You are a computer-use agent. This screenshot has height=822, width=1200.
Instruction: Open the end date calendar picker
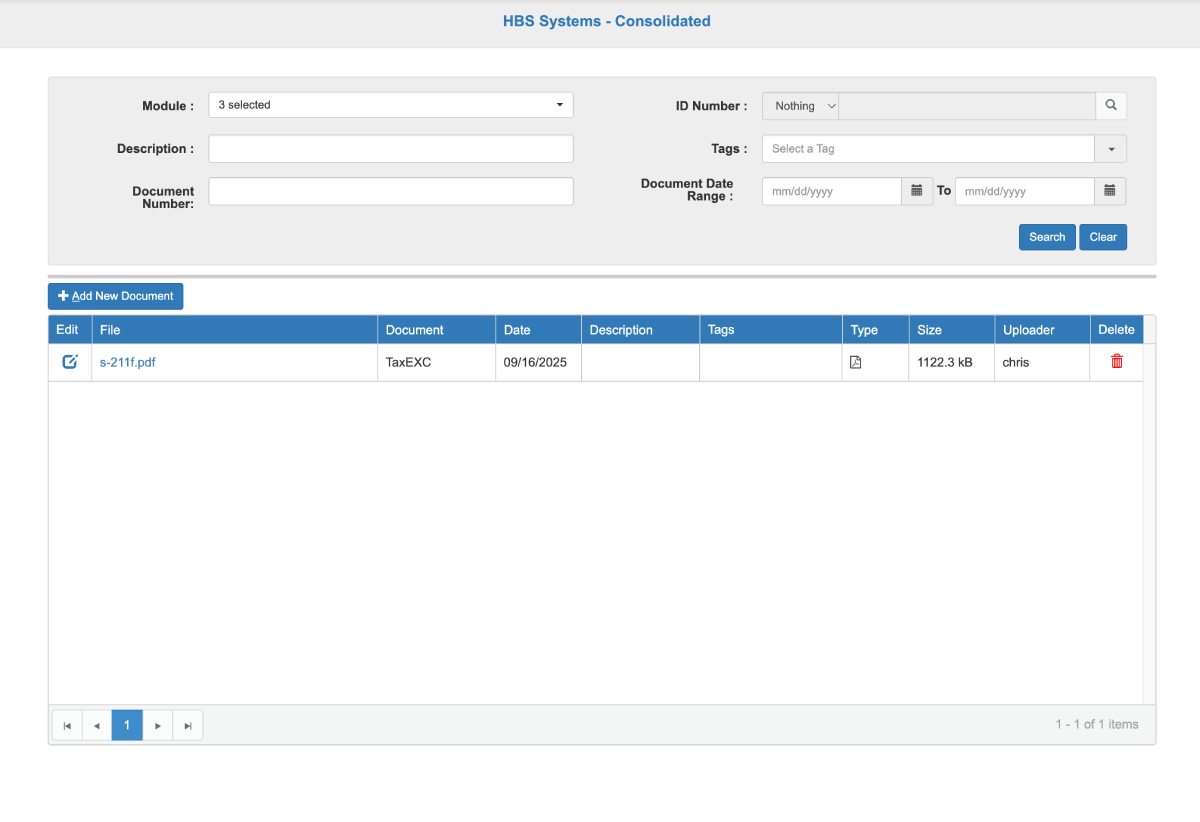[x=1110, y=191]
